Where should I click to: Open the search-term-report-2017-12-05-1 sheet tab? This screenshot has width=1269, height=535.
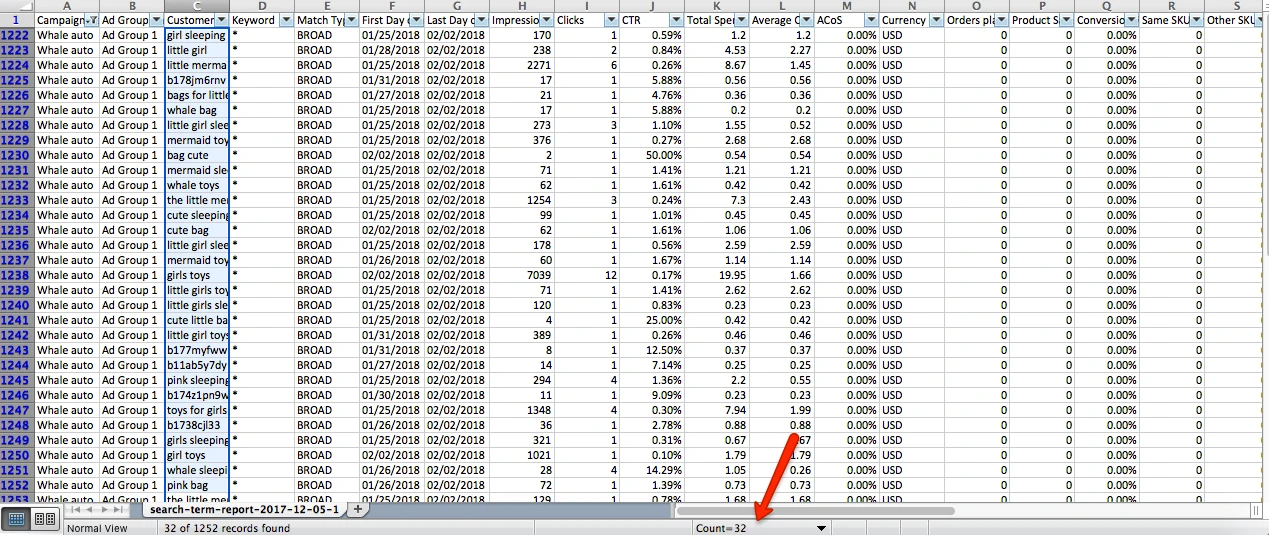click(x=243, y=510)
